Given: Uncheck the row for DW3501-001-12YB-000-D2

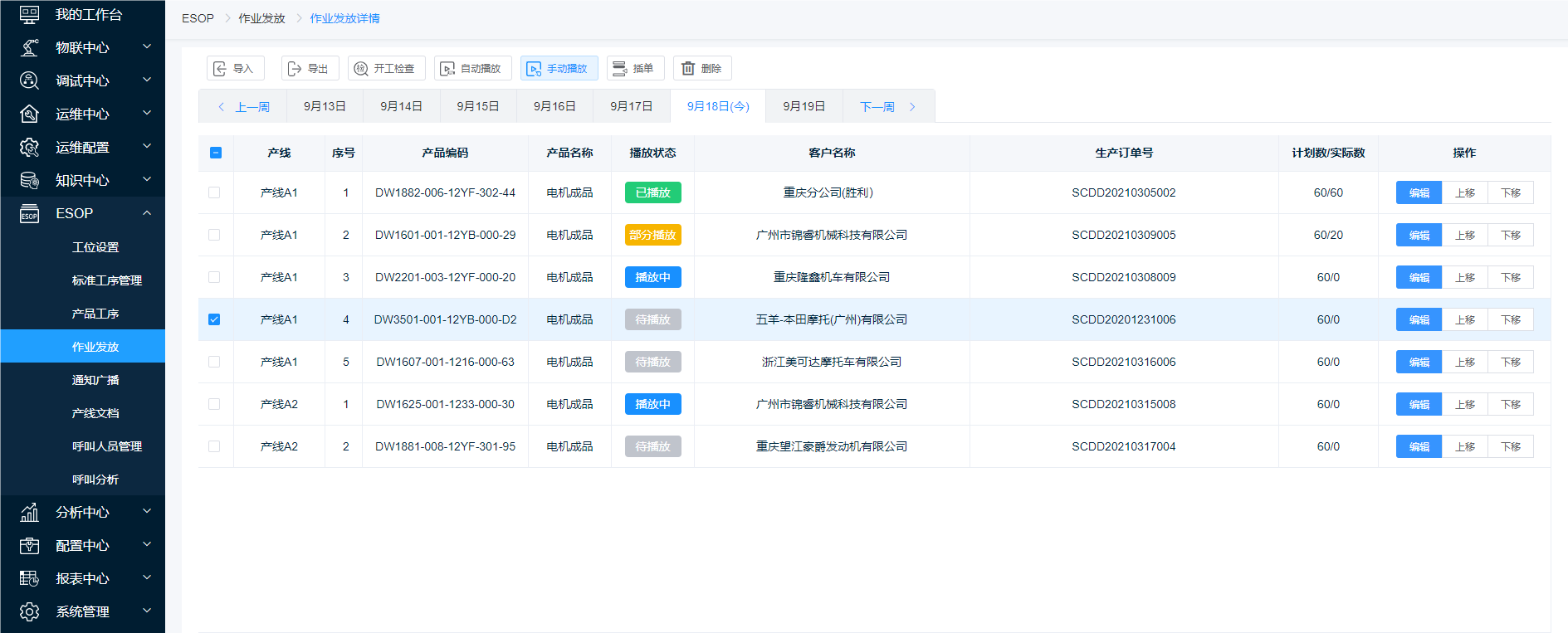Looking at the screenshot, I should 214,319.
